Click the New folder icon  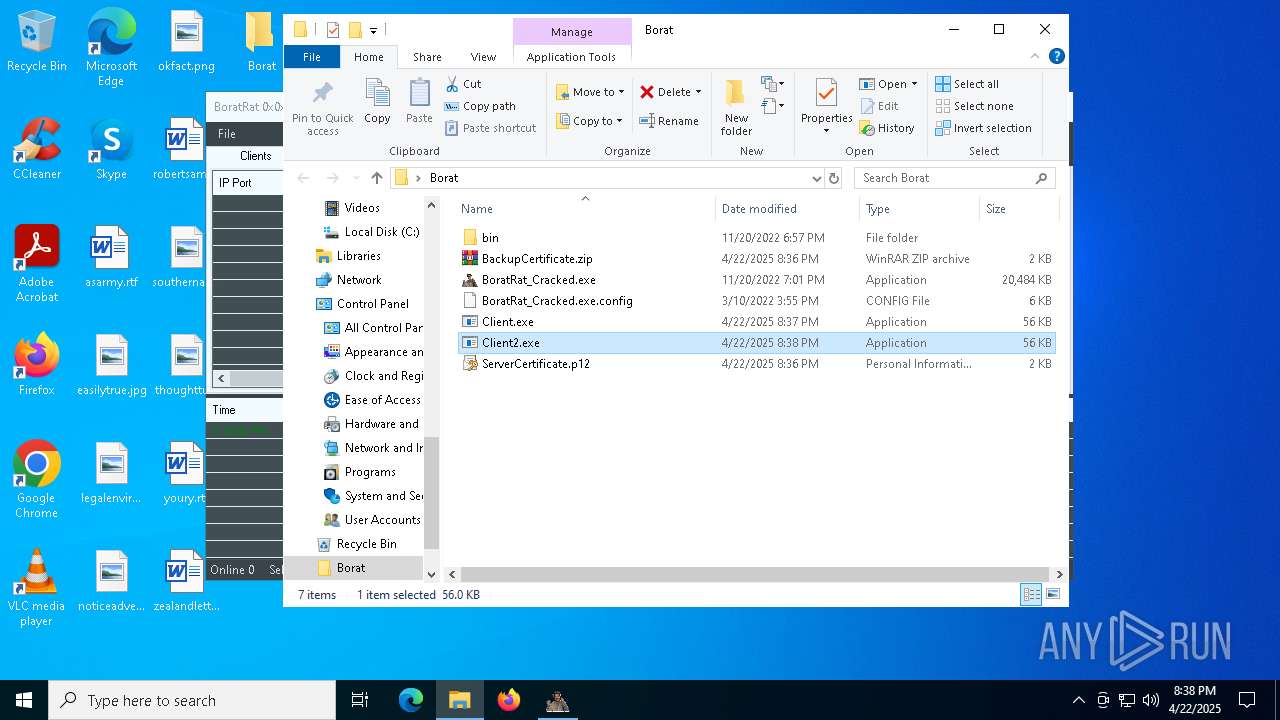click(x=736, y=93)
